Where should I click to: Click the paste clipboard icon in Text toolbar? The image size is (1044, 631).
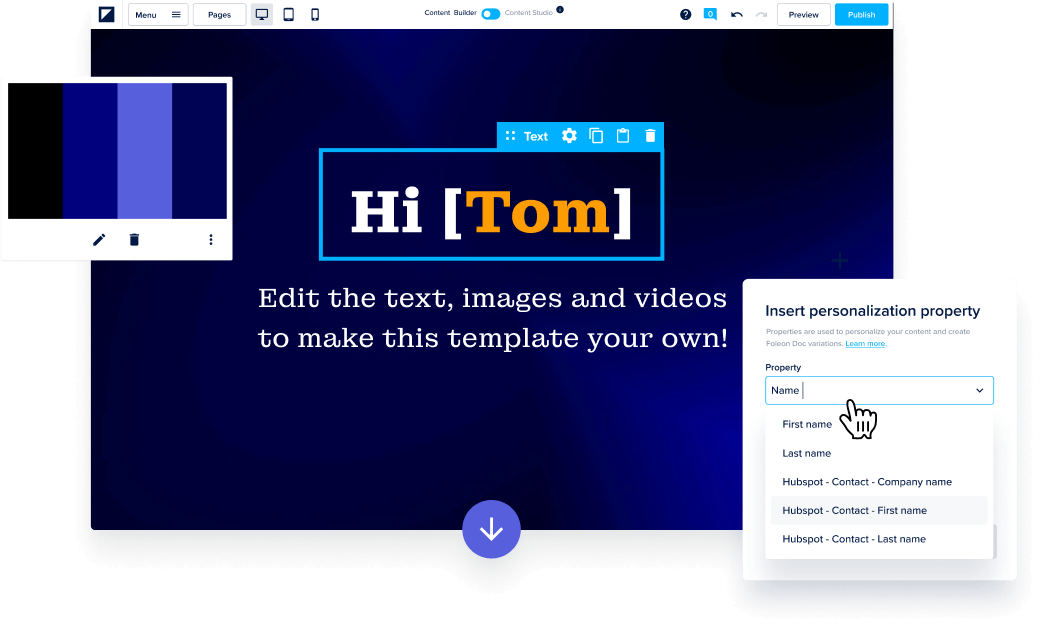(623, 136)
